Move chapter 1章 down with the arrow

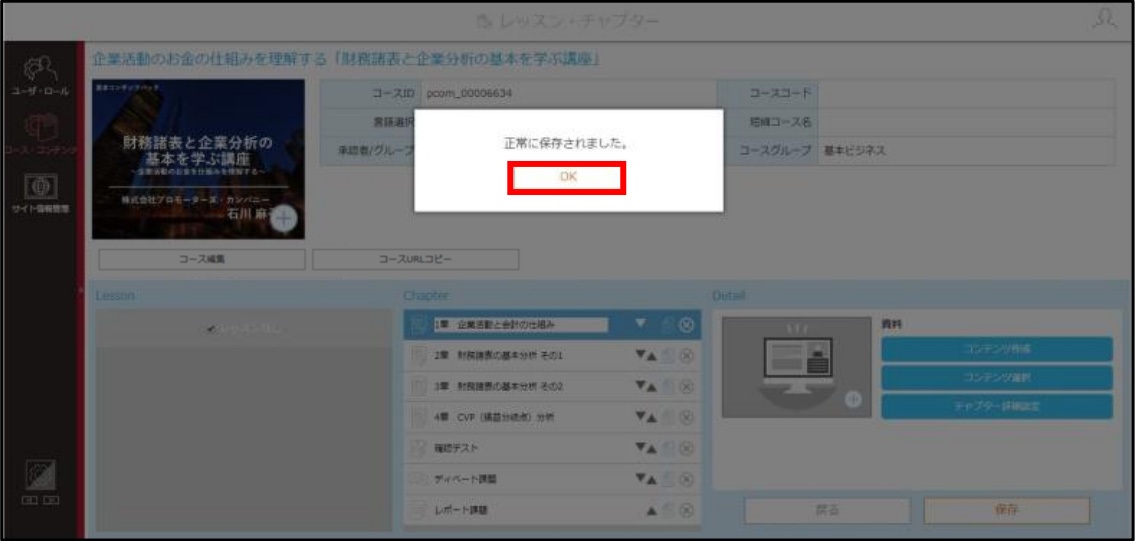640,325
